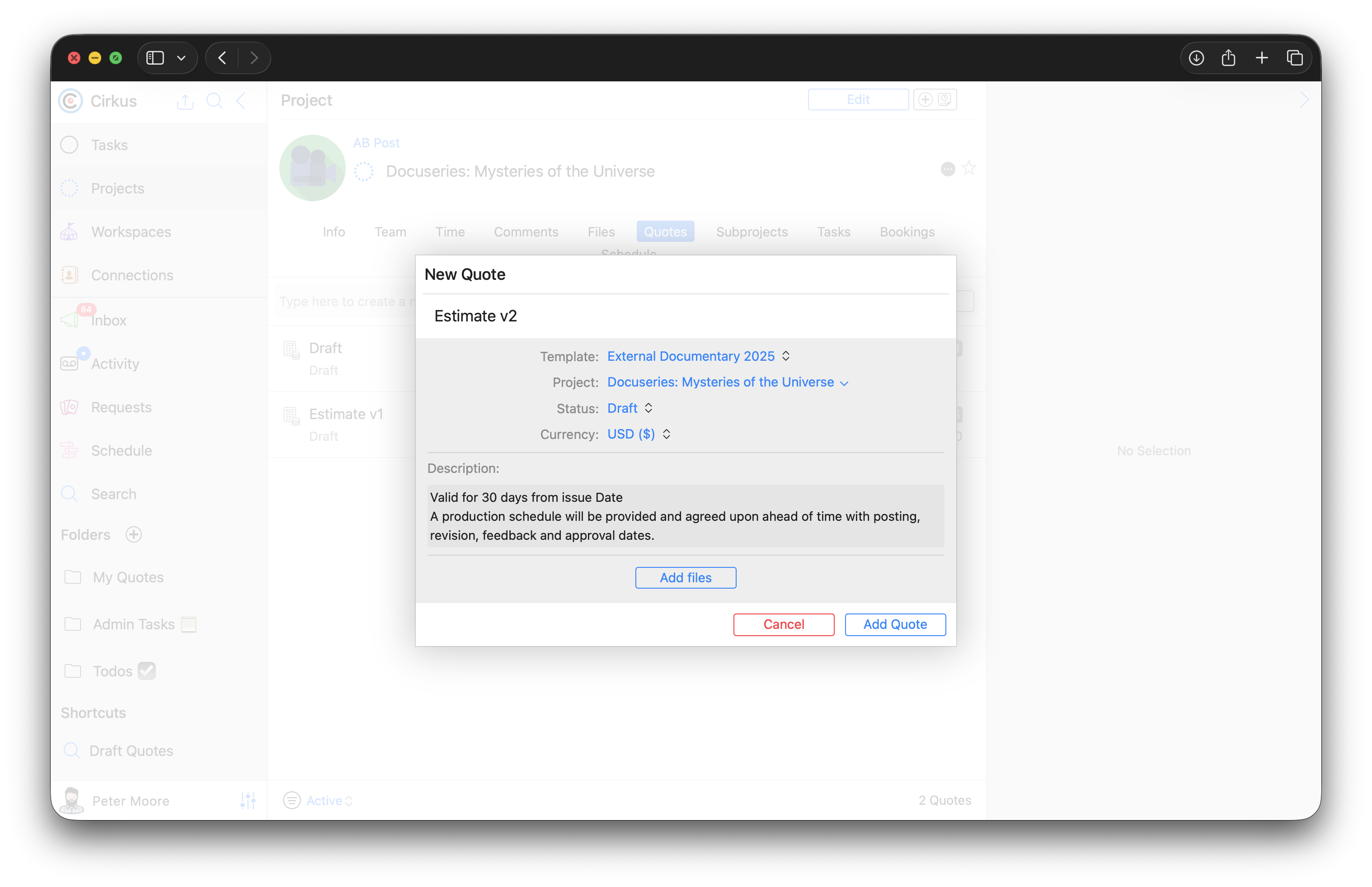
Task: Click the share icon in the title bar
Action: (1228, 57)
